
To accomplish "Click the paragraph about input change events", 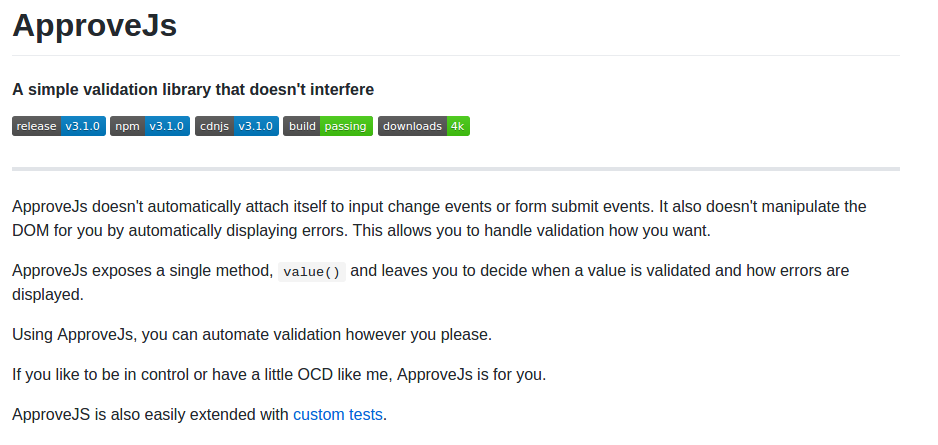I will tap(439, 218).
